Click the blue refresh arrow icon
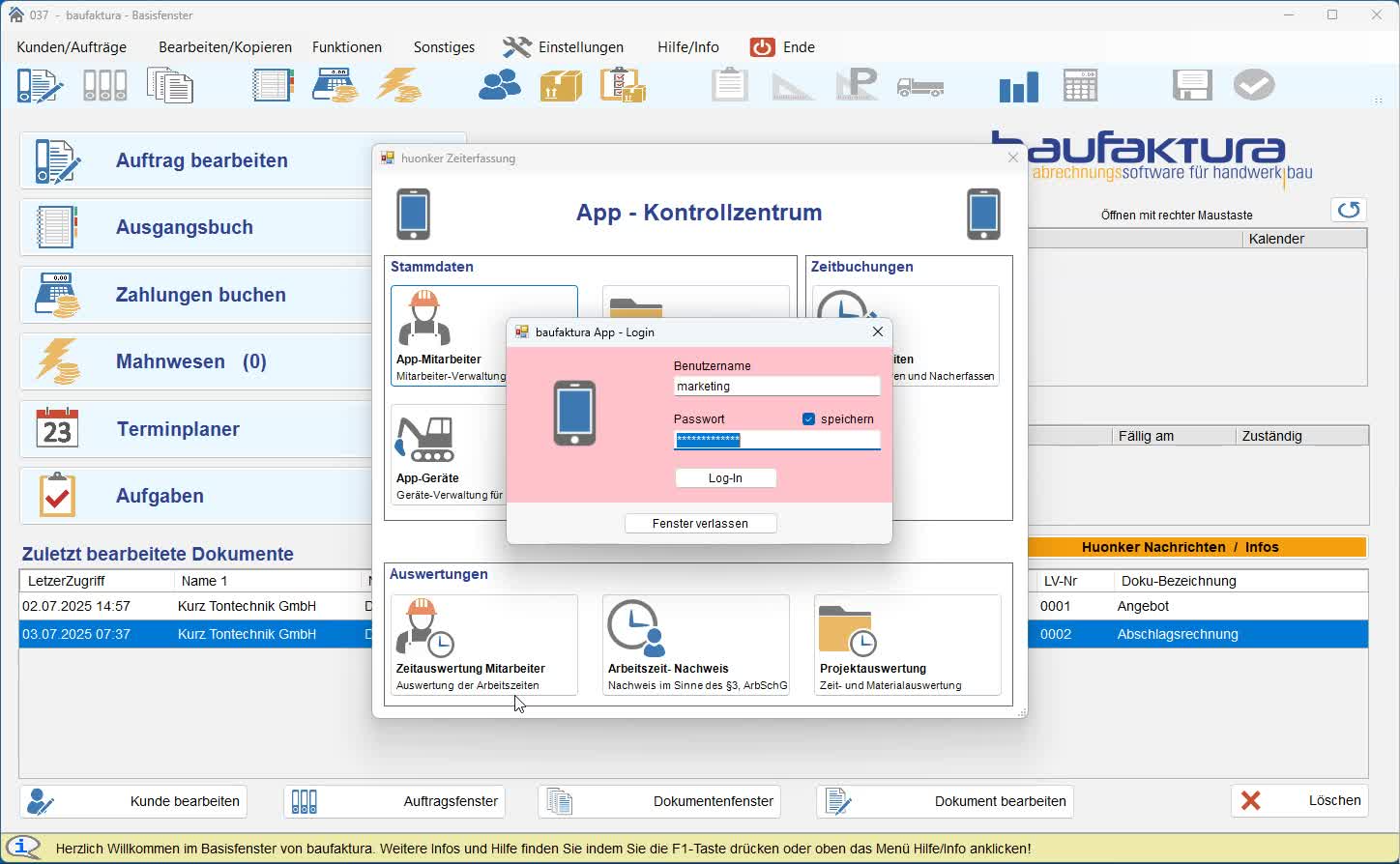 (x=1349, y=210)
